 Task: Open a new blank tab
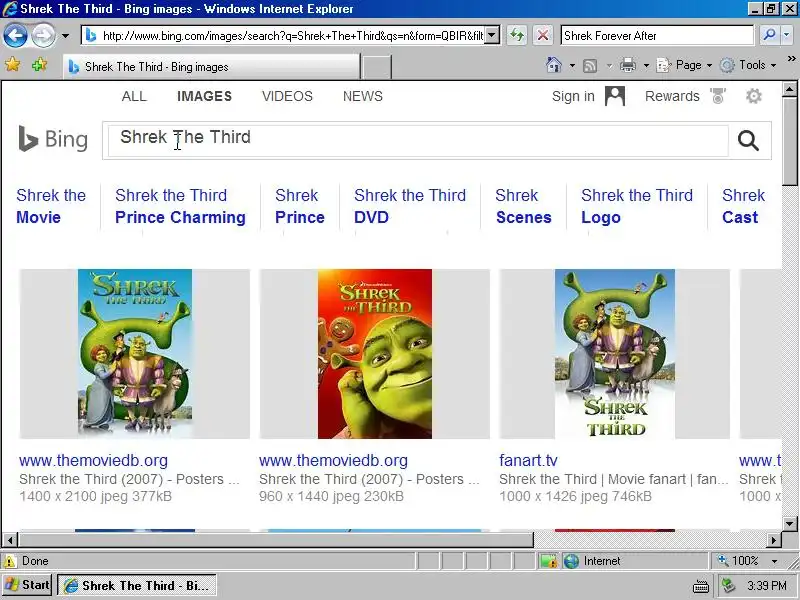click(377, 67)
